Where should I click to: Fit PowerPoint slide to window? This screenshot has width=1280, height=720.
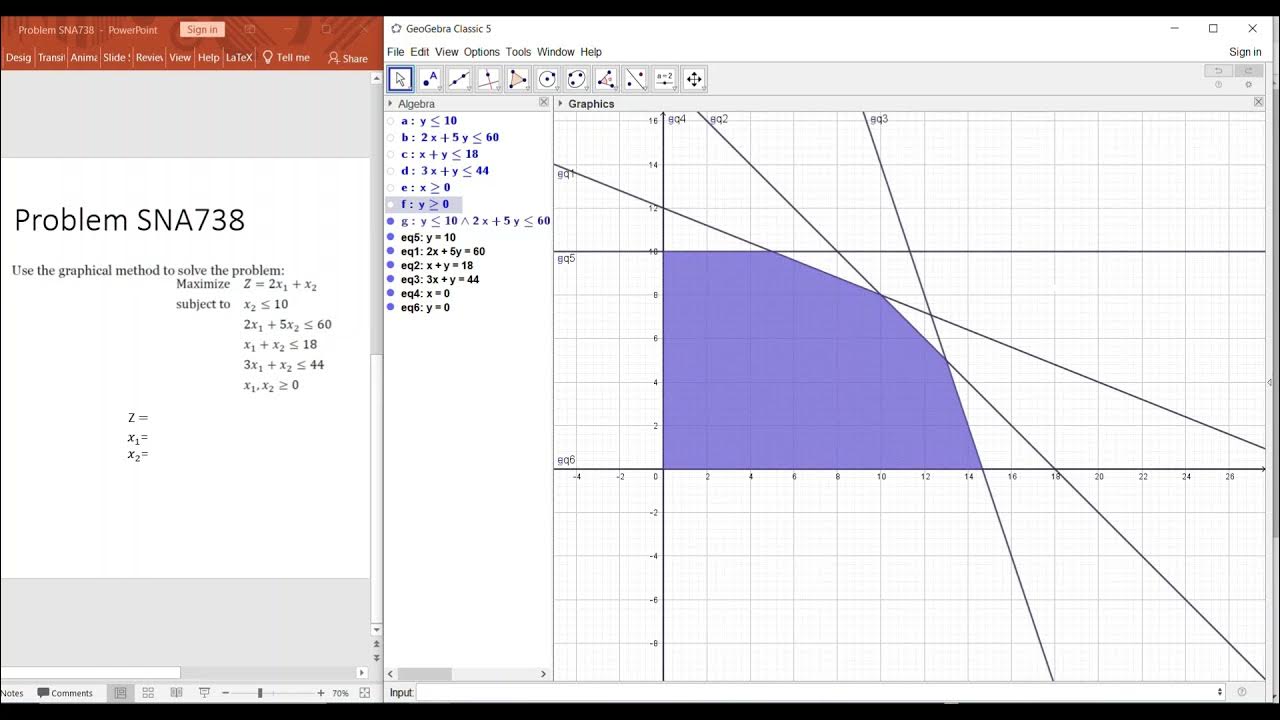point(364,693)
